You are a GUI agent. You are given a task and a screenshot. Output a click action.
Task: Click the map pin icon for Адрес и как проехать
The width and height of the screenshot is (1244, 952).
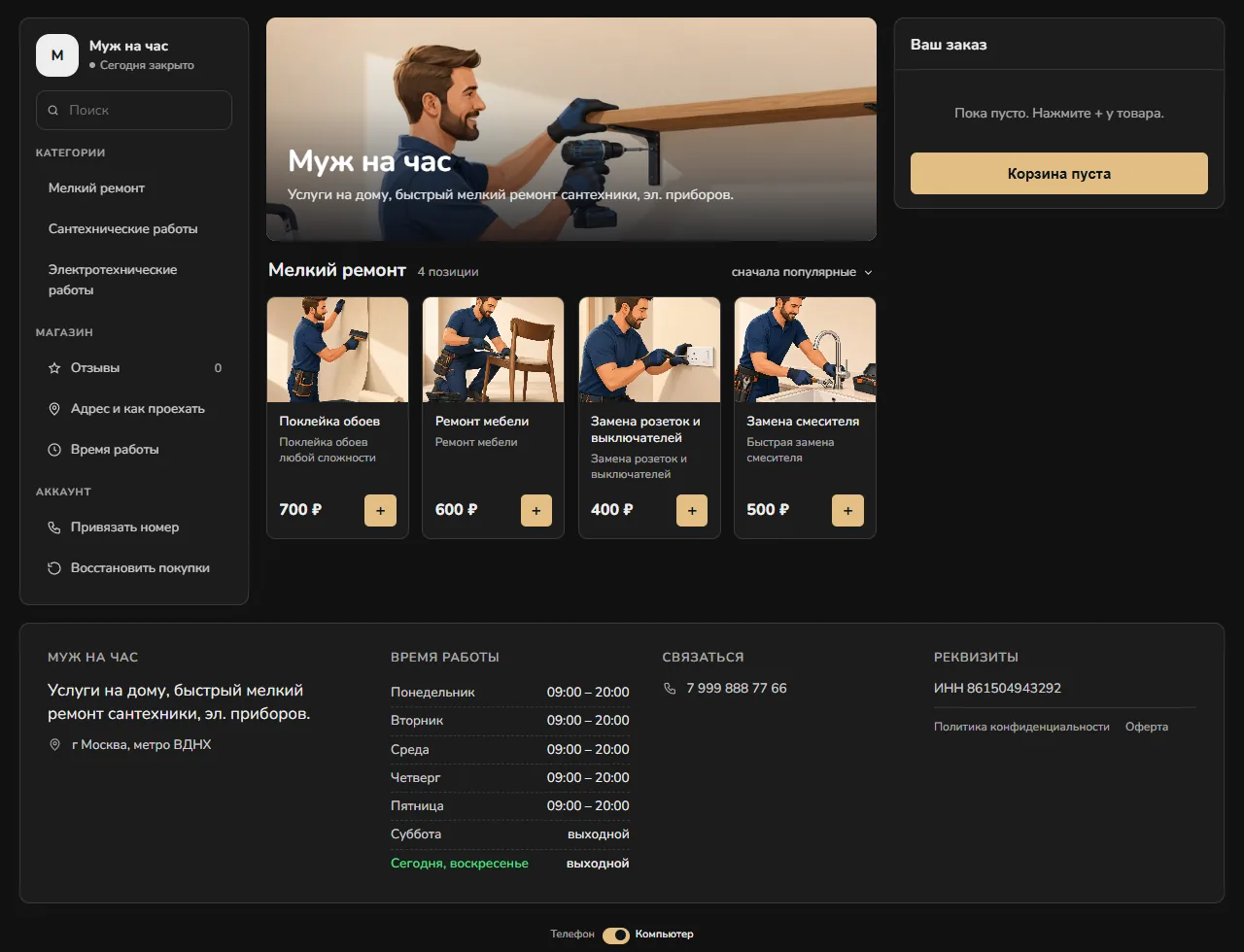pyautogui.click(x=54, y=409)
